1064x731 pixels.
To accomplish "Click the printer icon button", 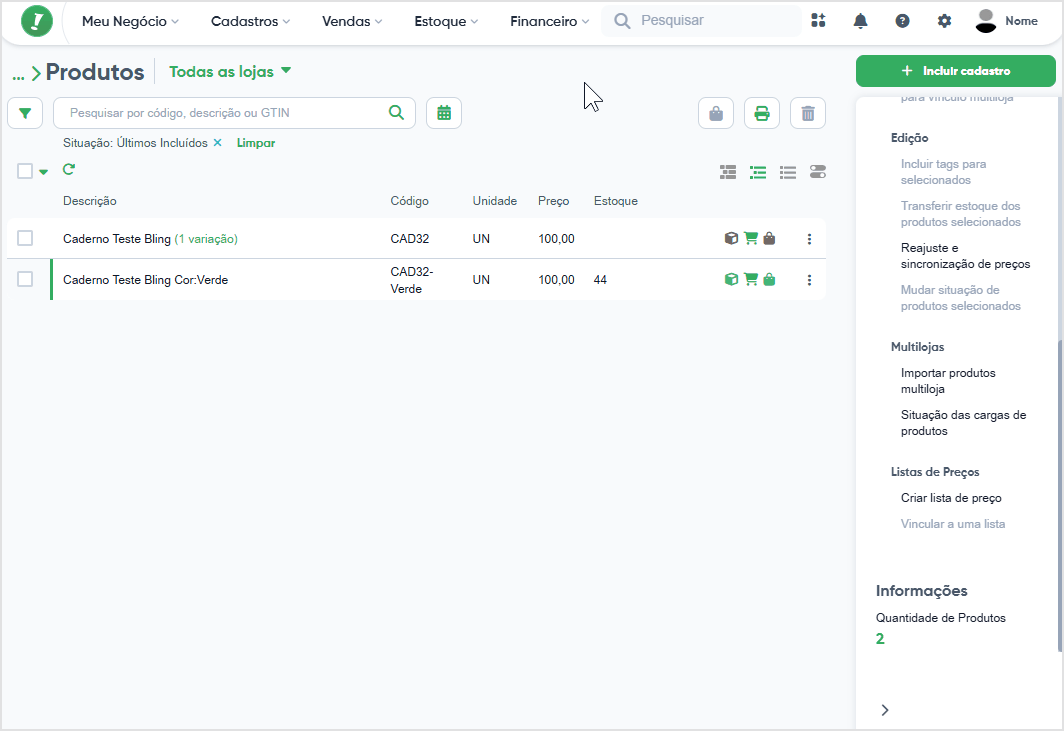I will coord(762,113).
